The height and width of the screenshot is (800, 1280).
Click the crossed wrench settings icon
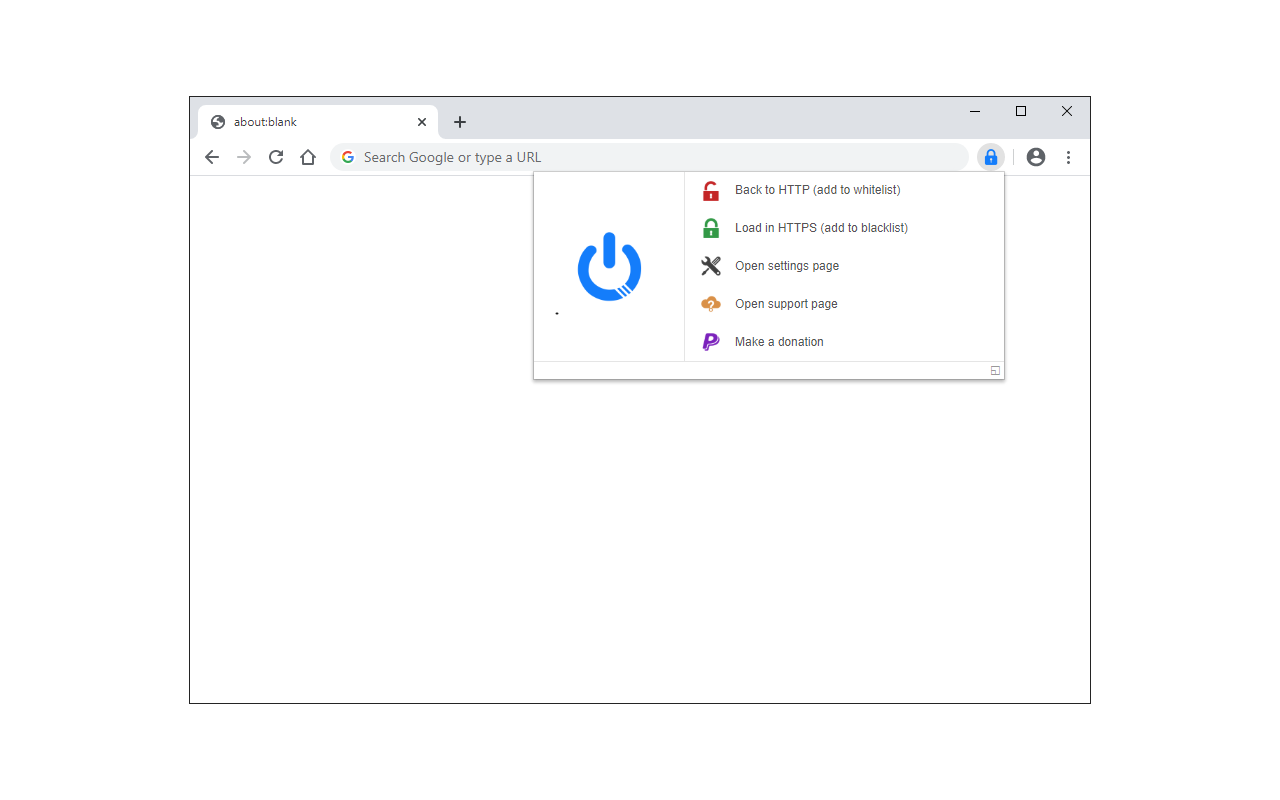tap(710, 265)
